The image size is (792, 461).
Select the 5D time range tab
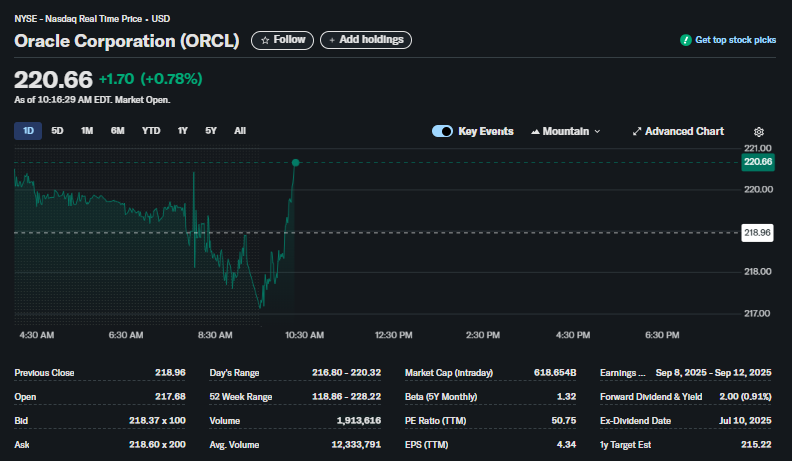pyautogui.click(x=57, y=131)
